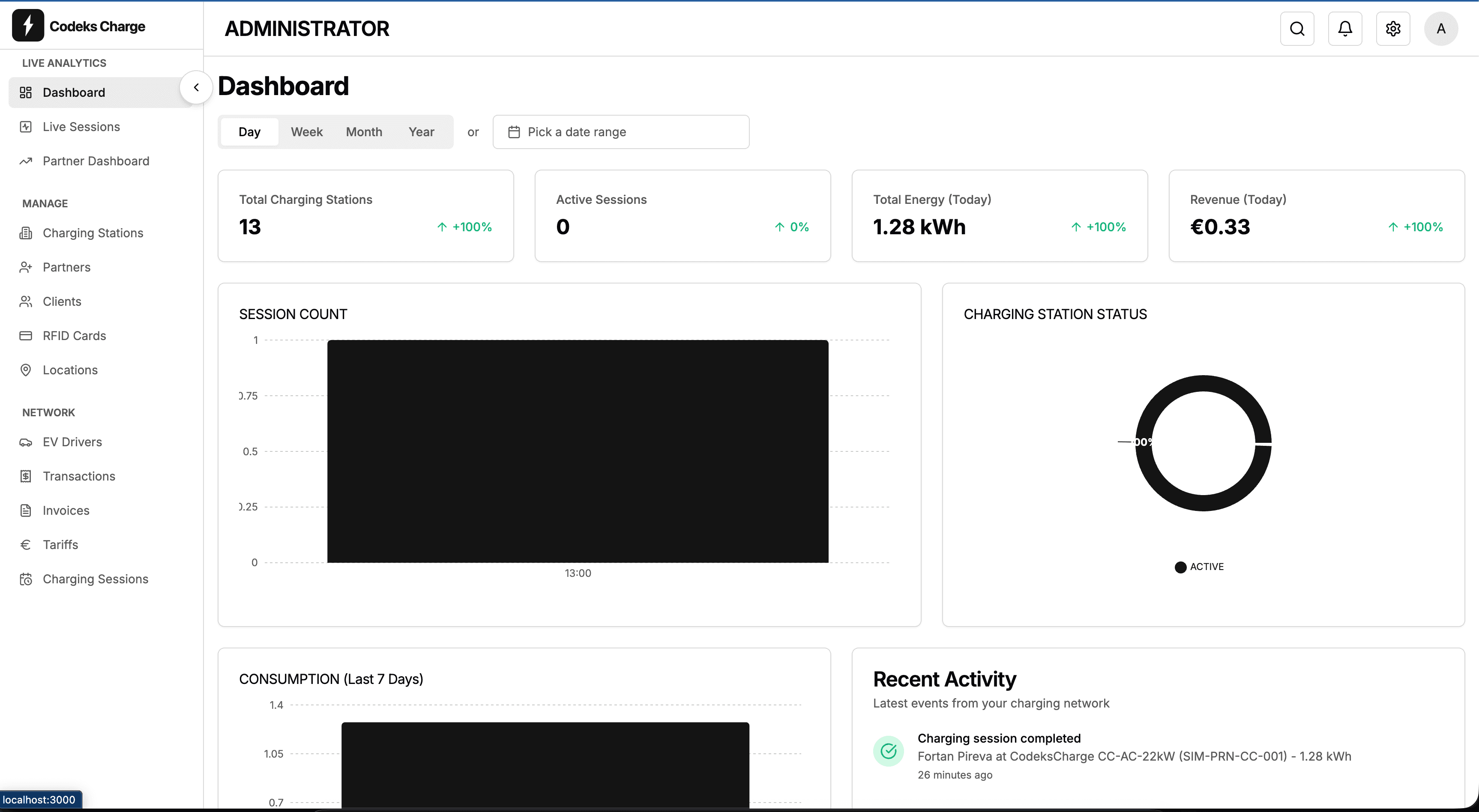Select the Charging Stations sidebar icon

point(27,233)
